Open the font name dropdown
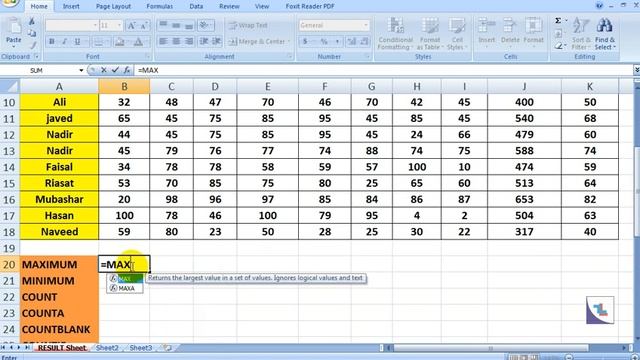 point(95,25)
